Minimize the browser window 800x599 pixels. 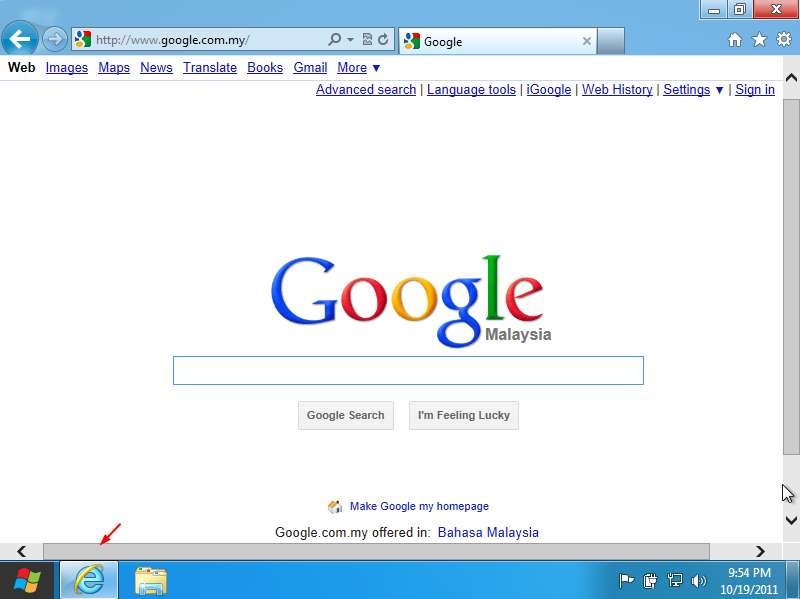[x=714, y=10]
